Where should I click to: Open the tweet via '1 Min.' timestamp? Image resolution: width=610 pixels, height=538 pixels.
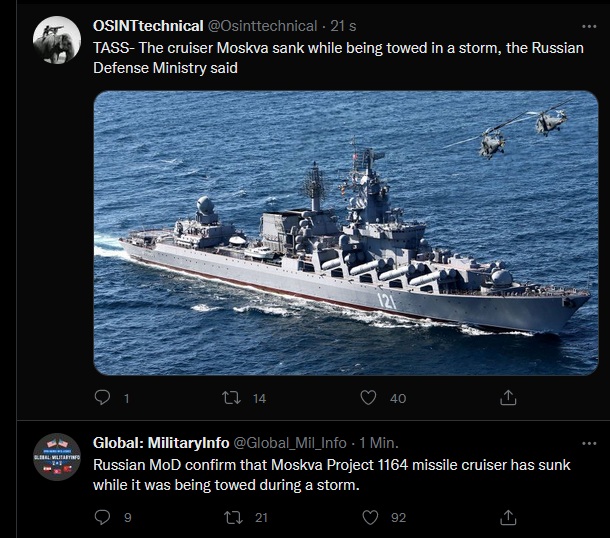pos(379,442)
